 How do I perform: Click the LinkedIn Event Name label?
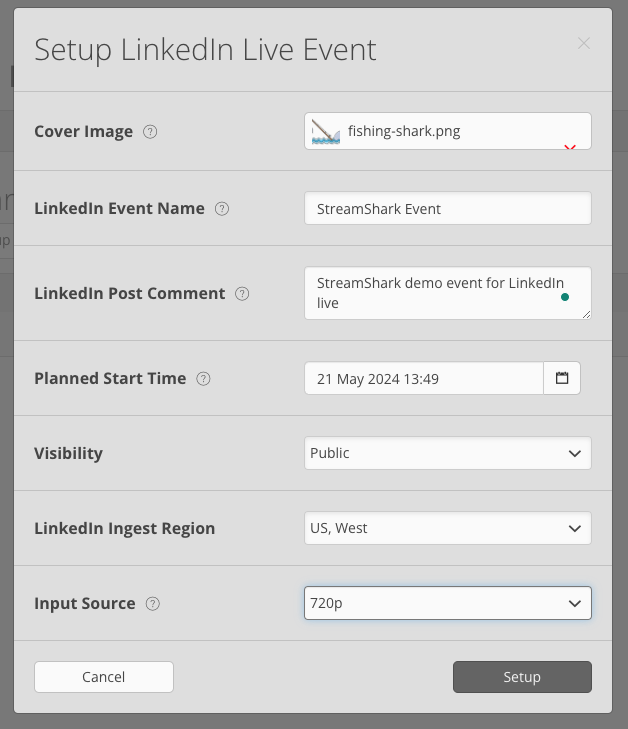click(119, 208)
